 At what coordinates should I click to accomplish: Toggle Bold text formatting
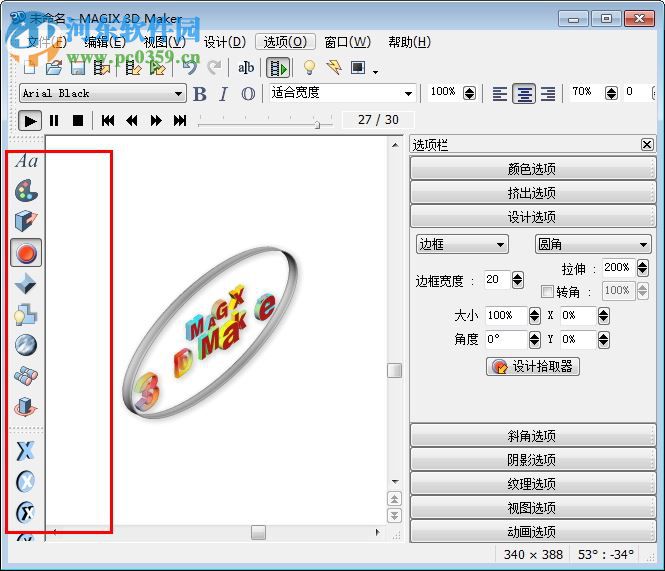click(x=200, y=94)
